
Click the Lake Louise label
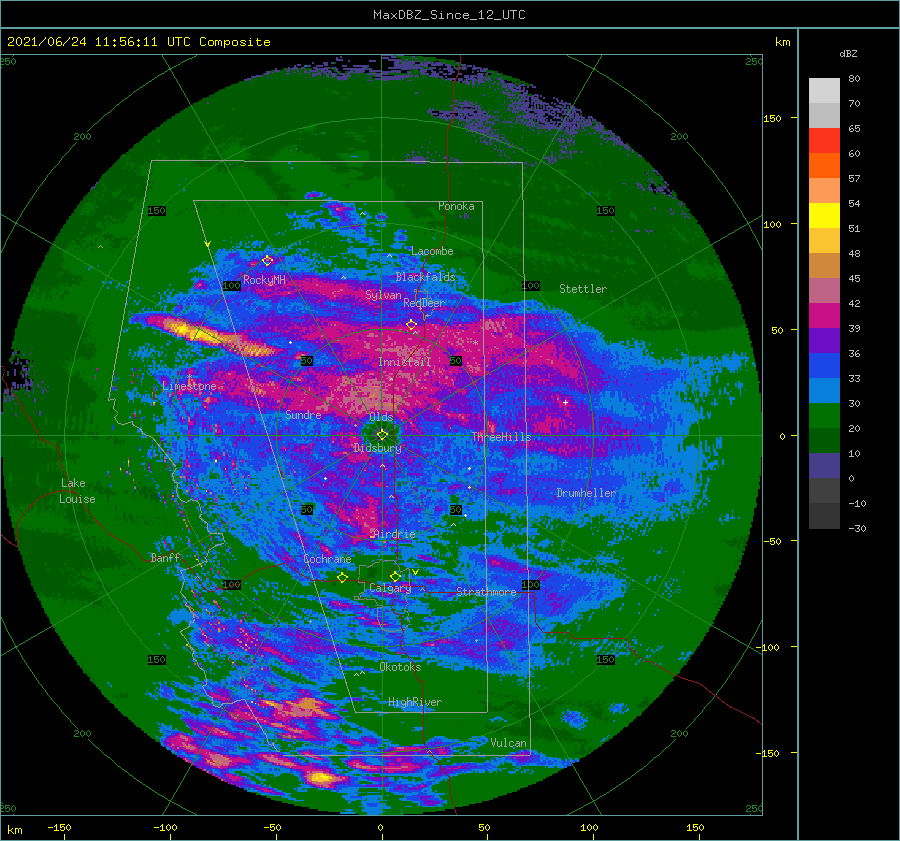77,491
